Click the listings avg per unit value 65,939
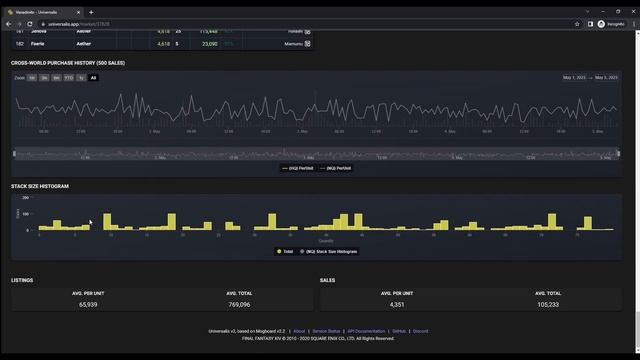This screenshot has width=640, height=360. [88, 304]
